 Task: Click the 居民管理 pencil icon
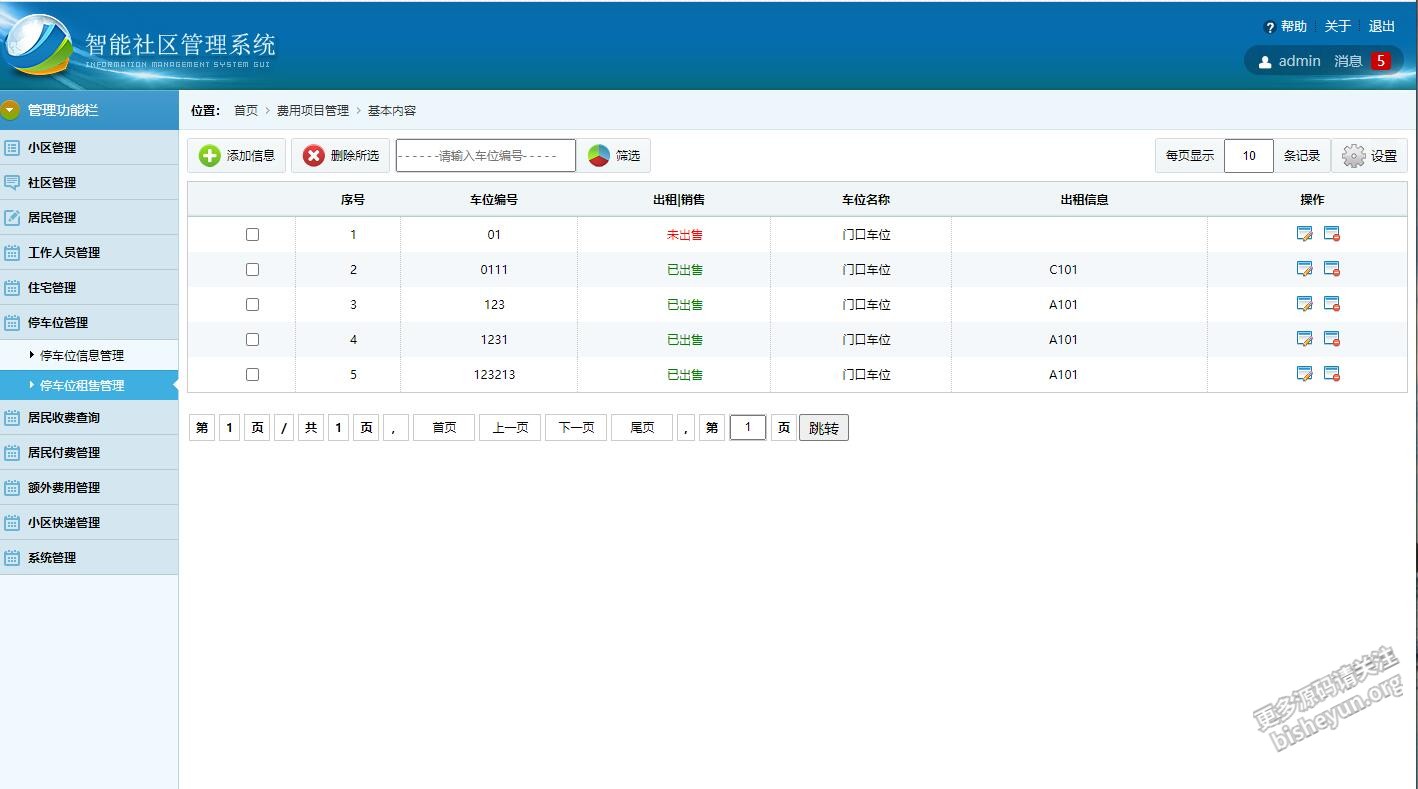[12, 218]
